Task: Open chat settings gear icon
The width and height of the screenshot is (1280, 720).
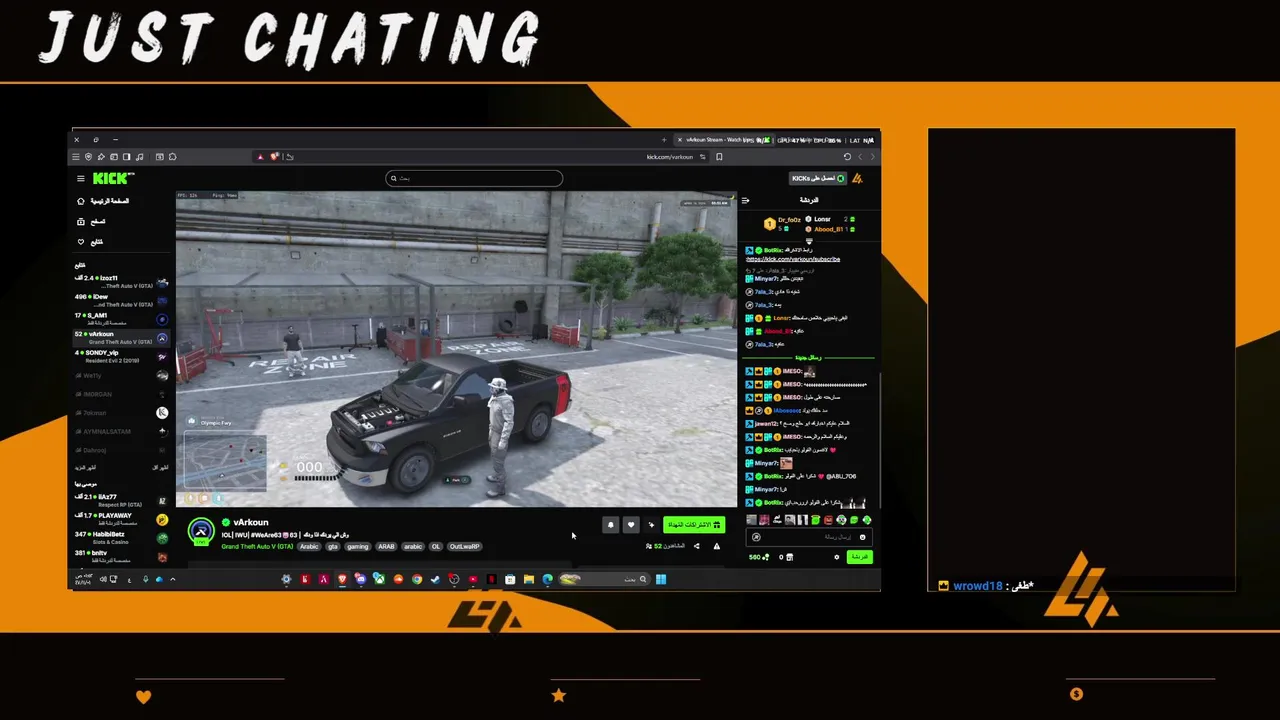Action: pyautogui.click(x=836, y=557)
